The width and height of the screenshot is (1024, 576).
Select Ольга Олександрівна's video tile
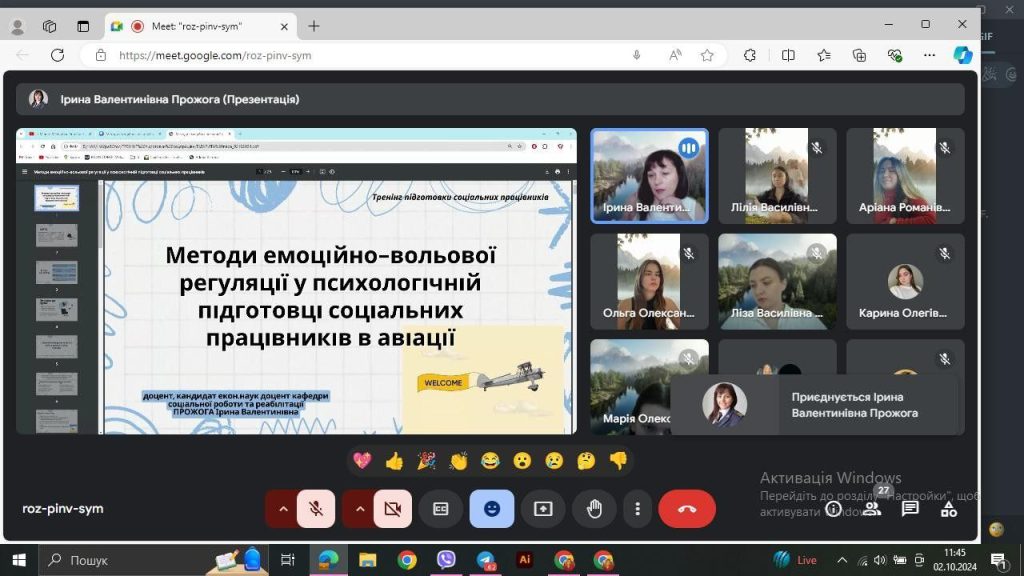(649, 281)
